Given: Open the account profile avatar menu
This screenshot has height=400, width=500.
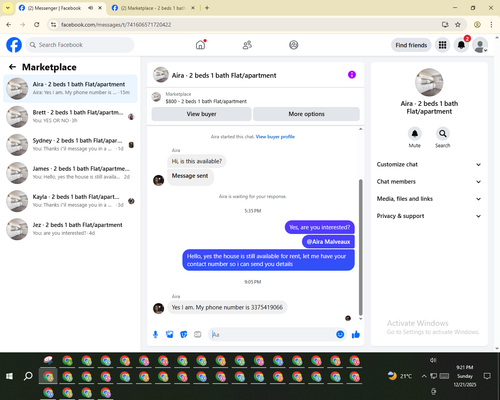Looking at the screenshot, I should click(480, 45).
